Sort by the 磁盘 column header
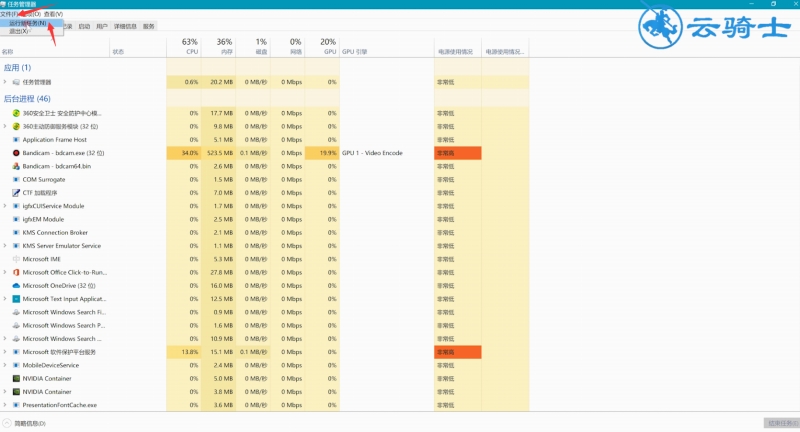Viewport: 800px width, 432px height. pos(253,46)
